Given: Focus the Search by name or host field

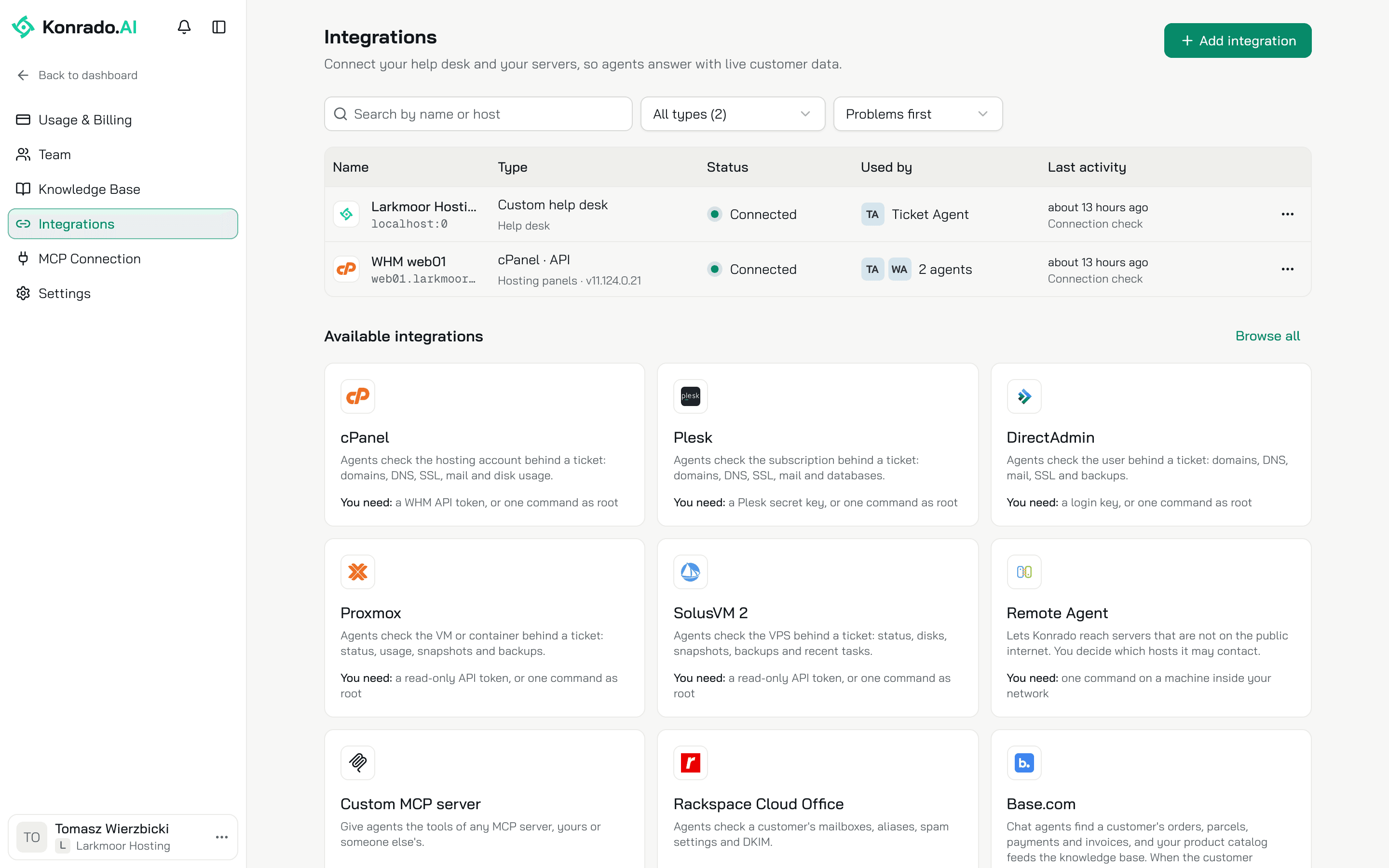Looking at the screenshot, I should point(478,114).
